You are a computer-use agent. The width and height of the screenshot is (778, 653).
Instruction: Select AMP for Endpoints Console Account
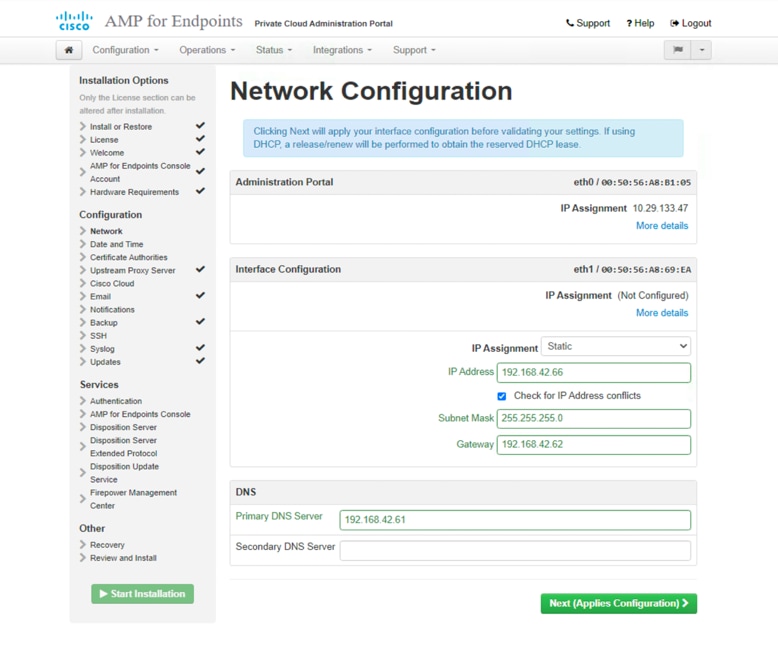coord(140,172)
